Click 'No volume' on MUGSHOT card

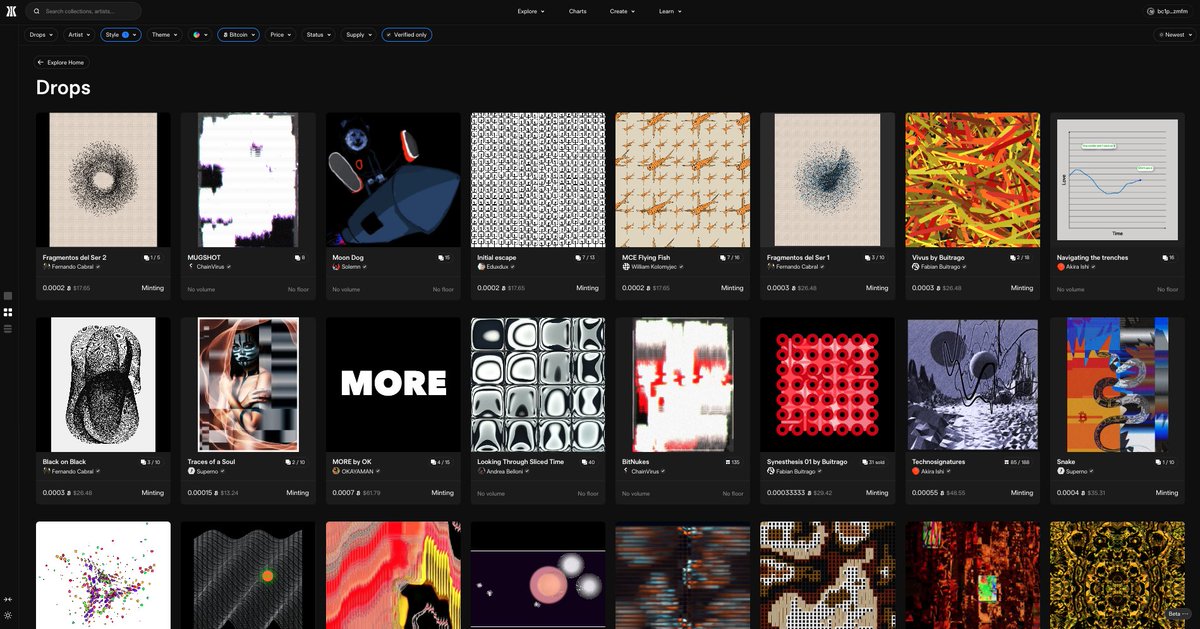200,289
